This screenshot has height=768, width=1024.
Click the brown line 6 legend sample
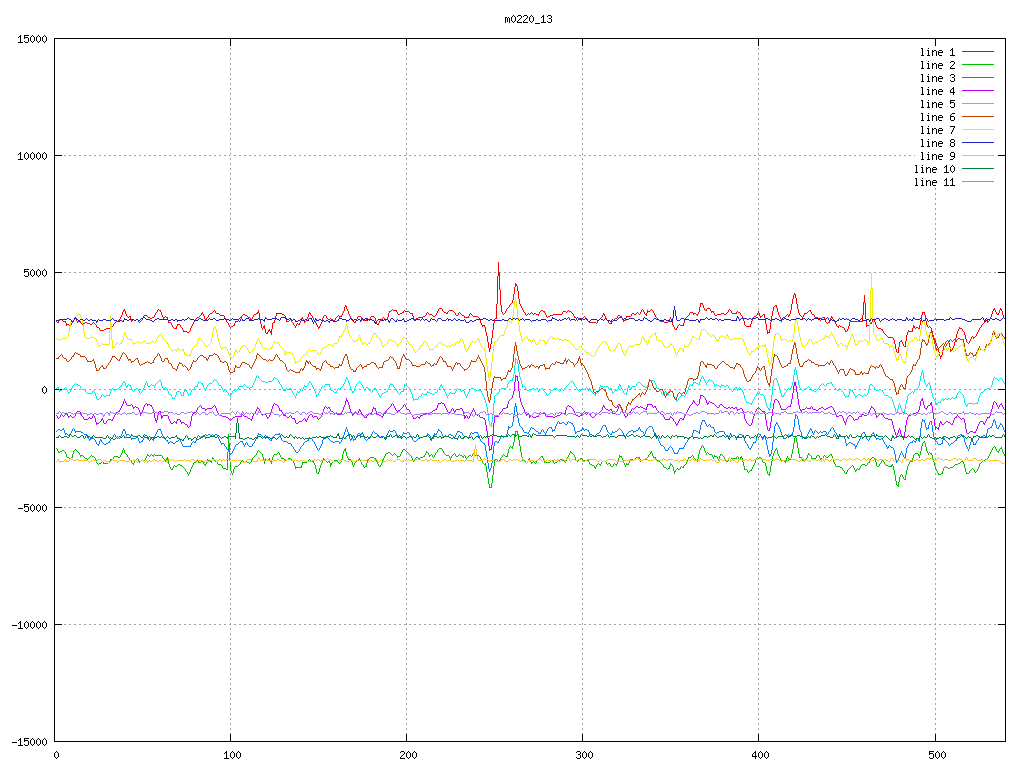coord(978,117)
